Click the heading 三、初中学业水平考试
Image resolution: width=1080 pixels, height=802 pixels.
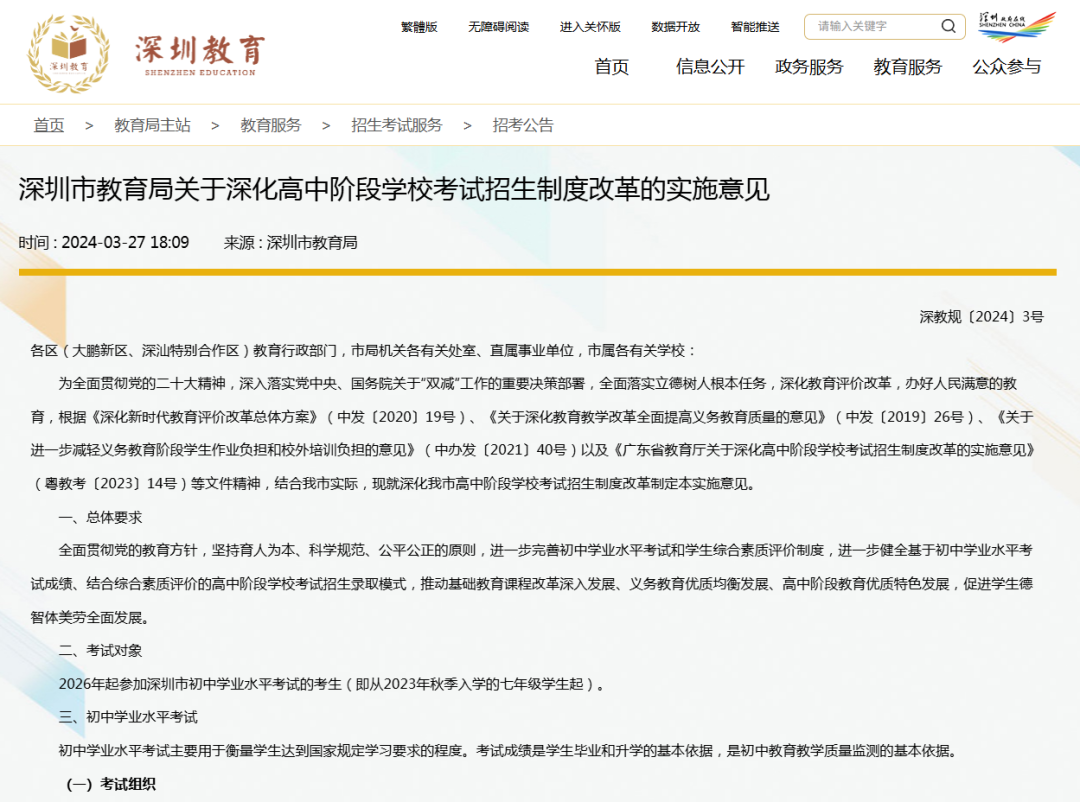(128, 717)
